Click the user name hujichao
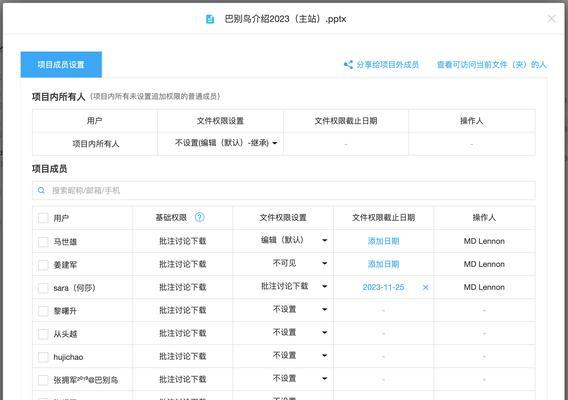568x400 pixels. tap(68, 357)
